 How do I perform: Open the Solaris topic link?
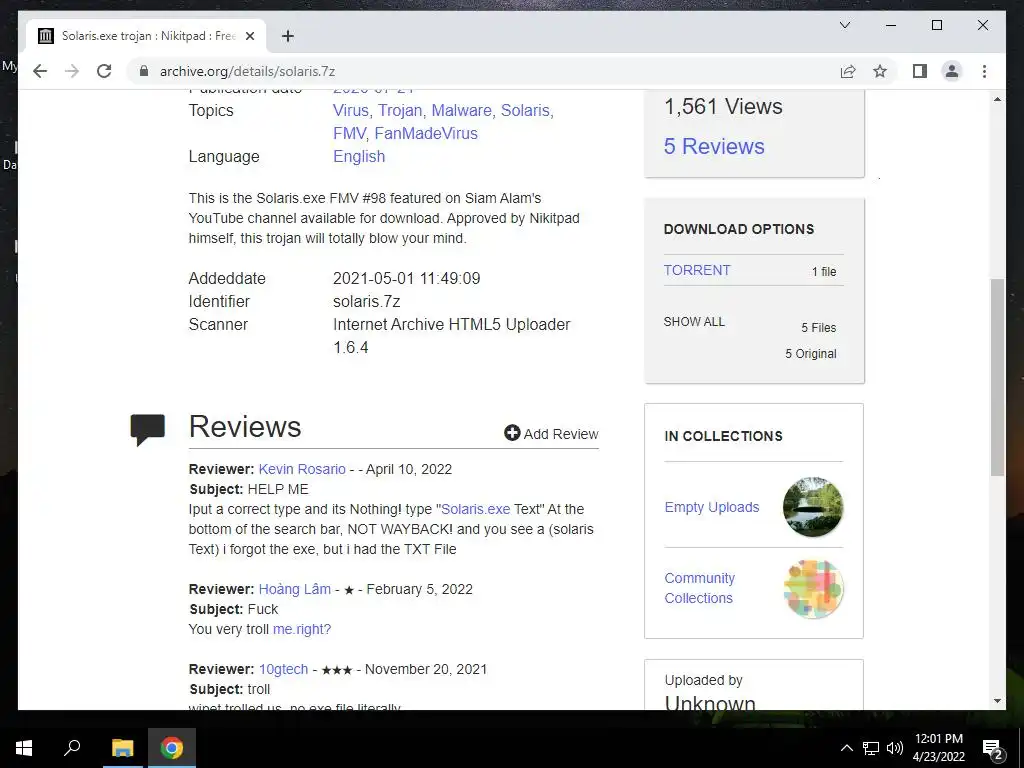click(525, 110)
